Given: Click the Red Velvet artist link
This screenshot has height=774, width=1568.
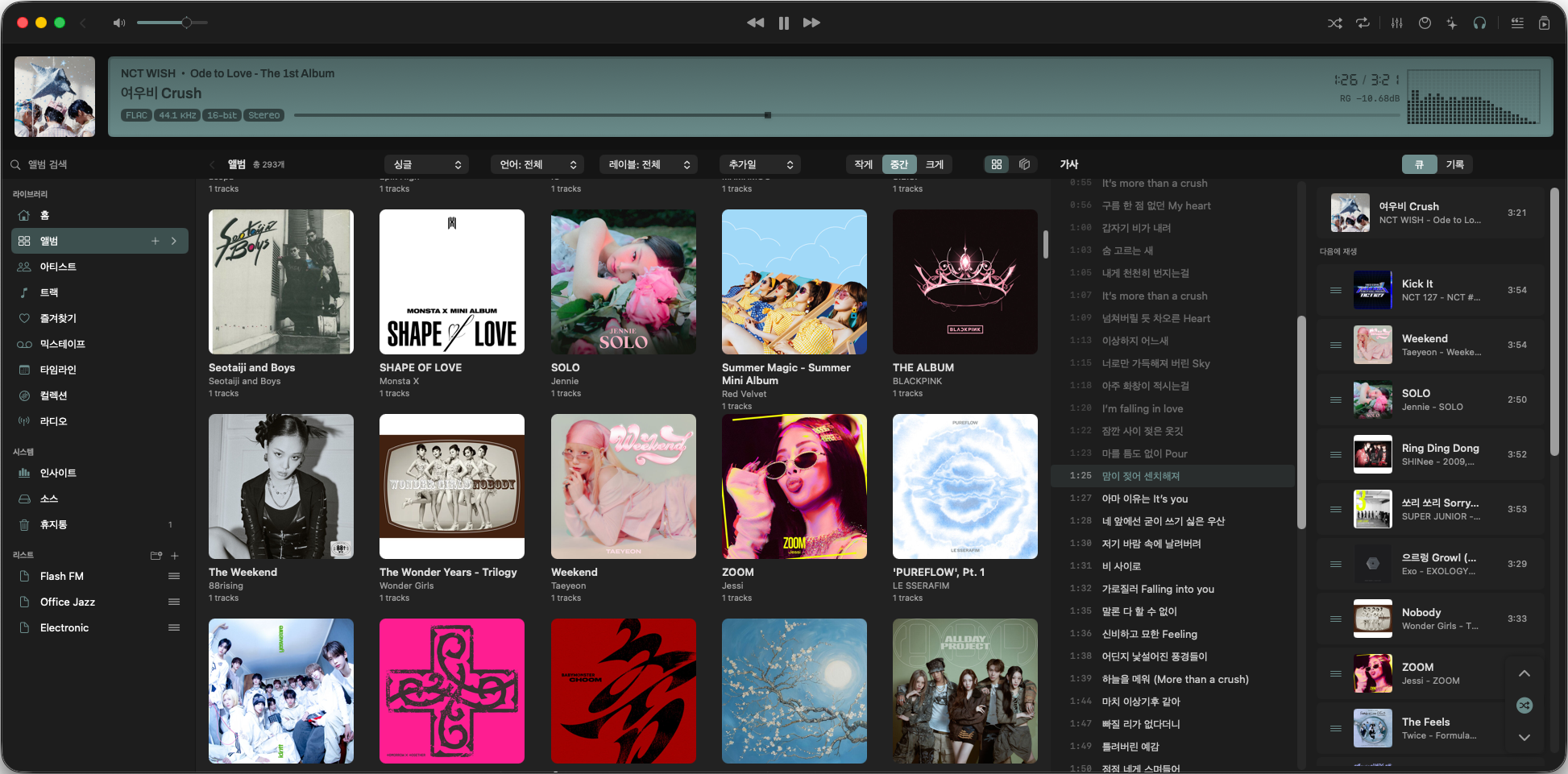Looking at the screenshot, I should tap(745, 394).
